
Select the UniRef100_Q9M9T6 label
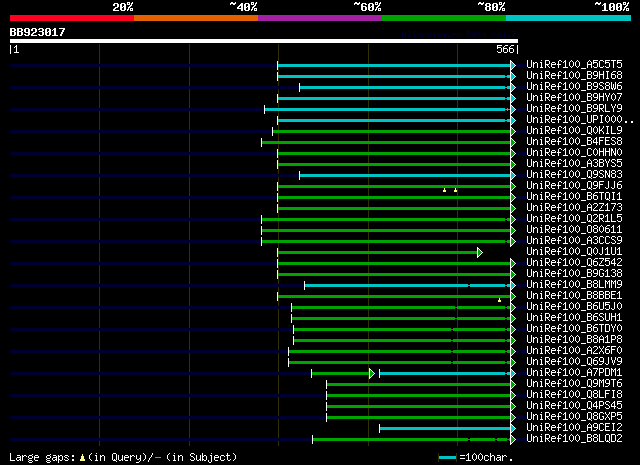point(574,384)
